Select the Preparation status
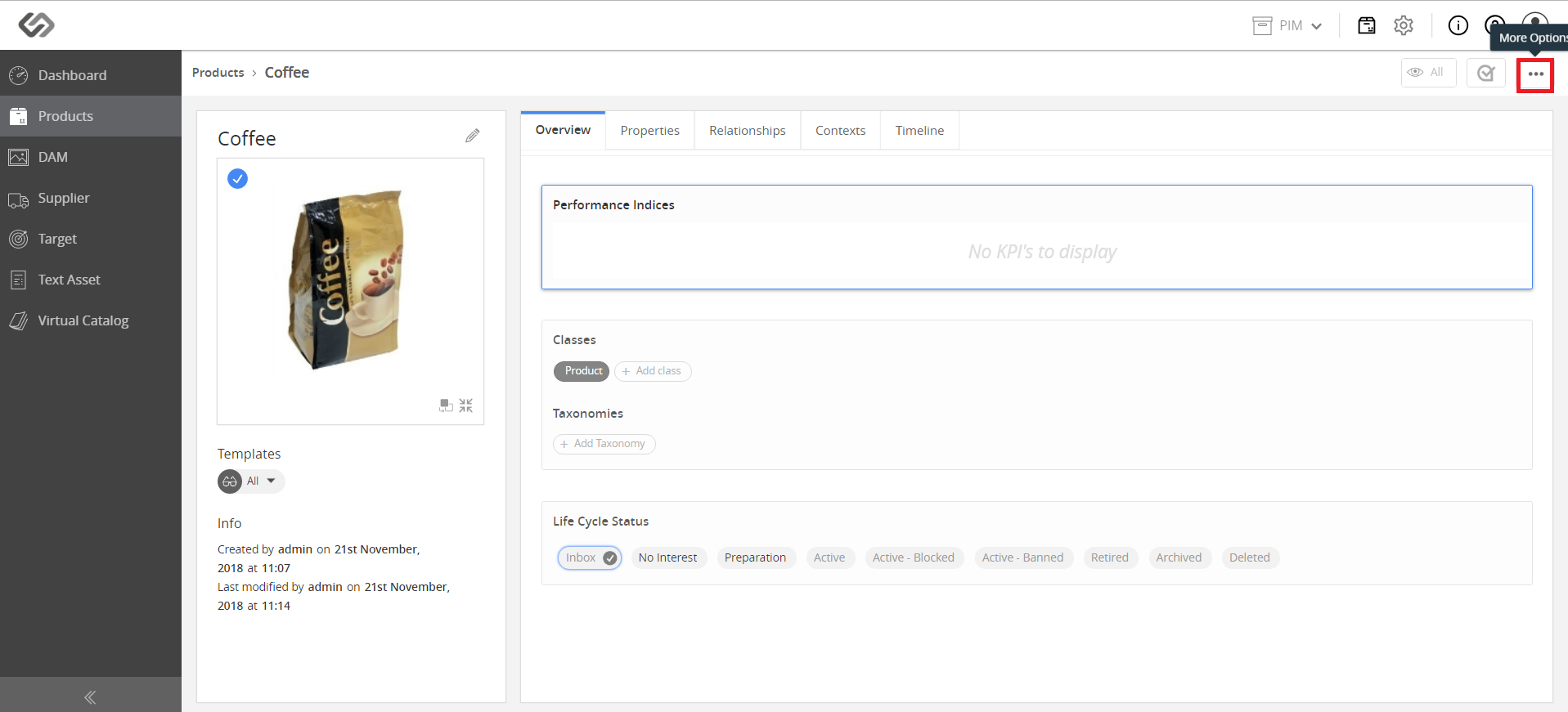Viewport: 1568px width, 712px height. pos(755,558)
